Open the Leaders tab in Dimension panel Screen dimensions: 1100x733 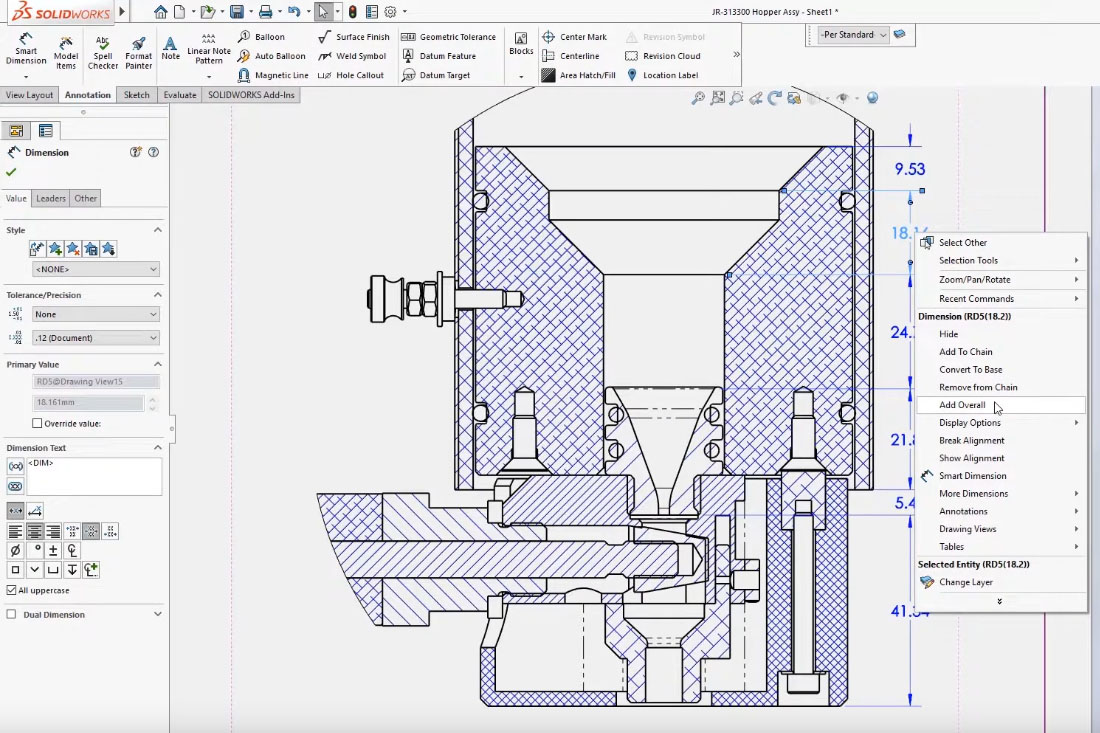pyautogui.click(x=51, y=199)
